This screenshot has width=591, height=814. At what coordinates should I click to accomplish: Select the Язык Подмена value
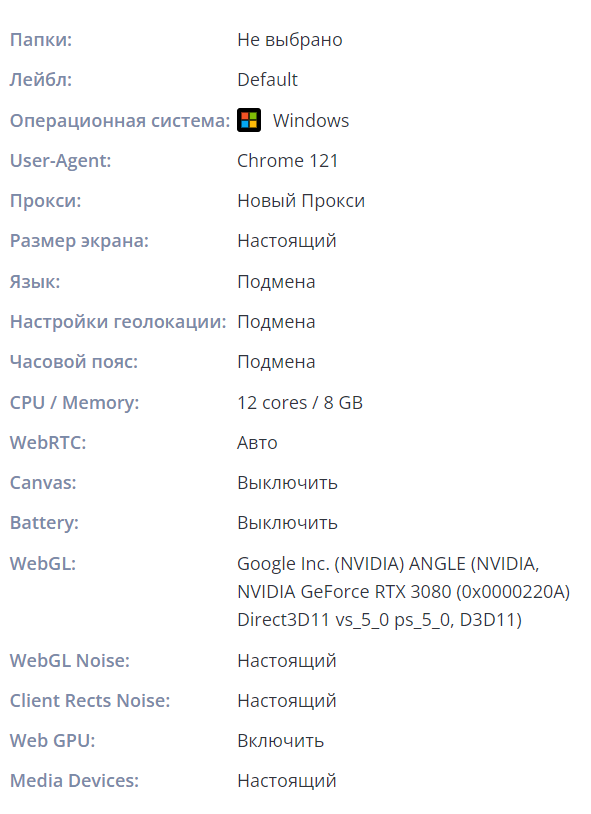tap(276, 281)
